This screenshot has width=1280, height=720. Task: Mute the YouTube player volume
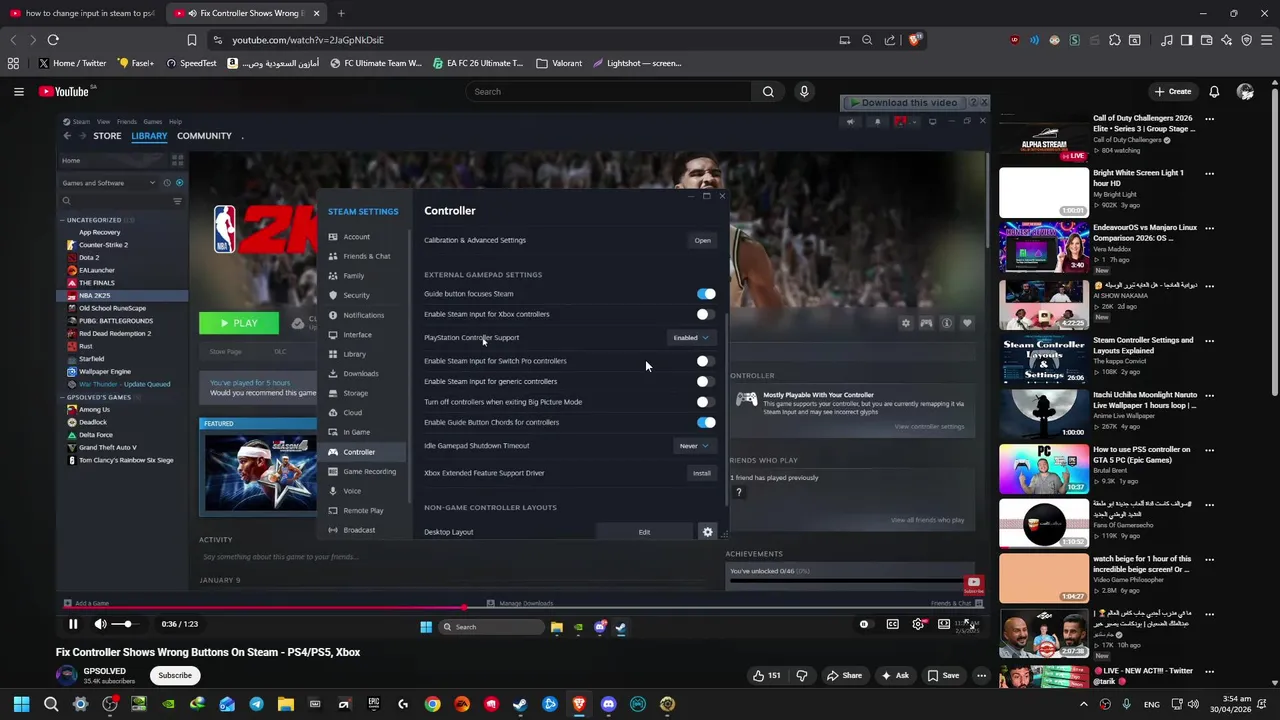(100, 624)
